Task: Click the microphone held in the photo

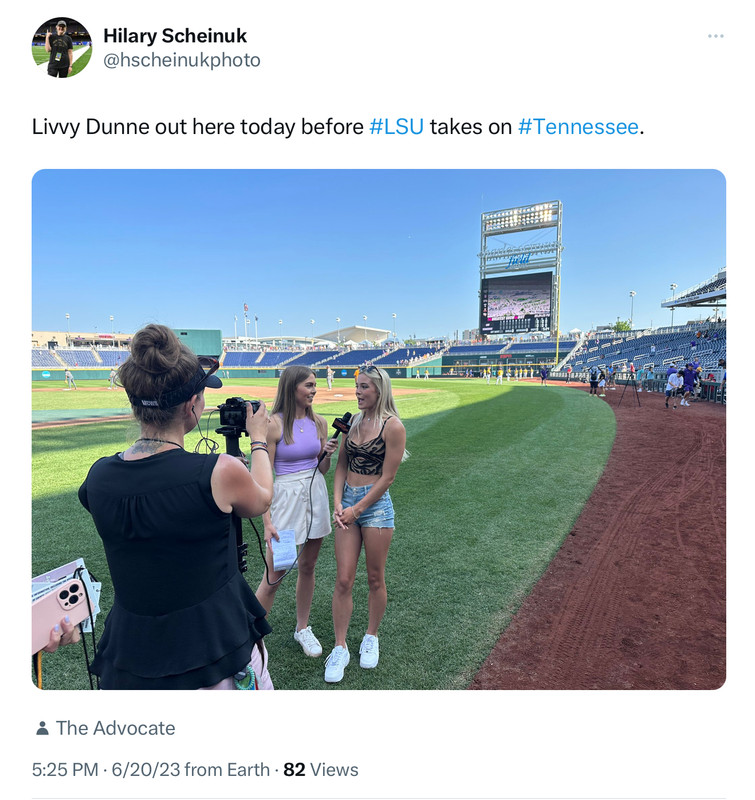Action: pyautogui.click(x=342, y=424)
